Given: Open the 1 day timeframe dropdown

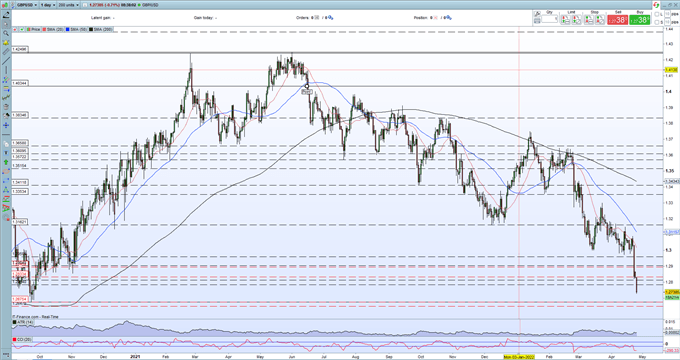Looking at the screenshot, I should [x=47, y=5].
